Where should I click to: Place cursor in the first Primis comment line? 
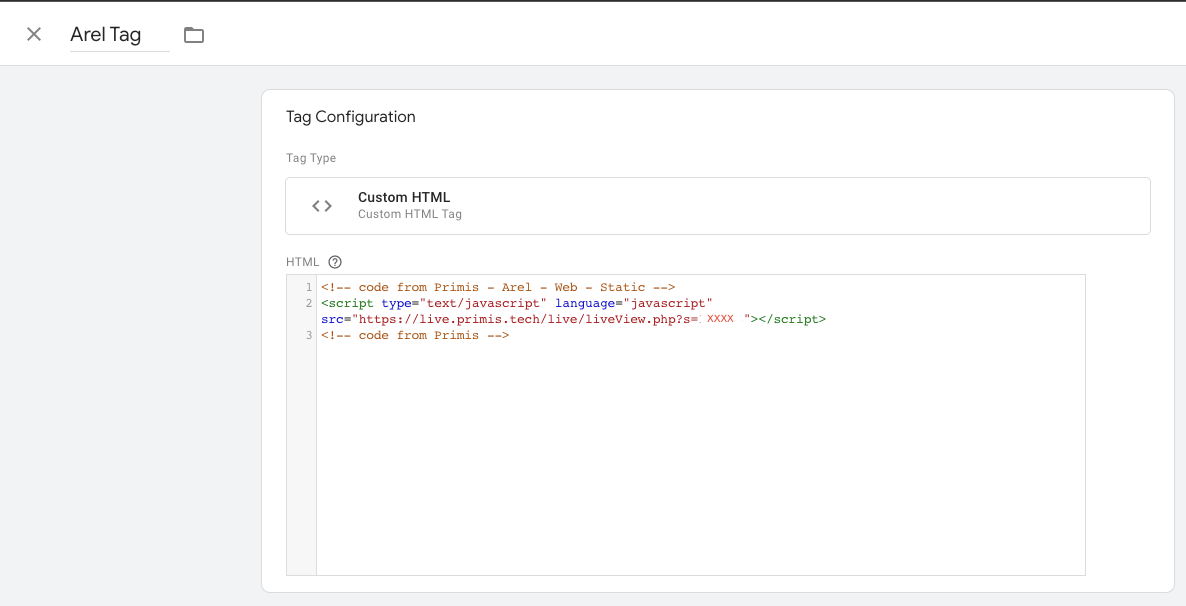[x=497, y=287]
